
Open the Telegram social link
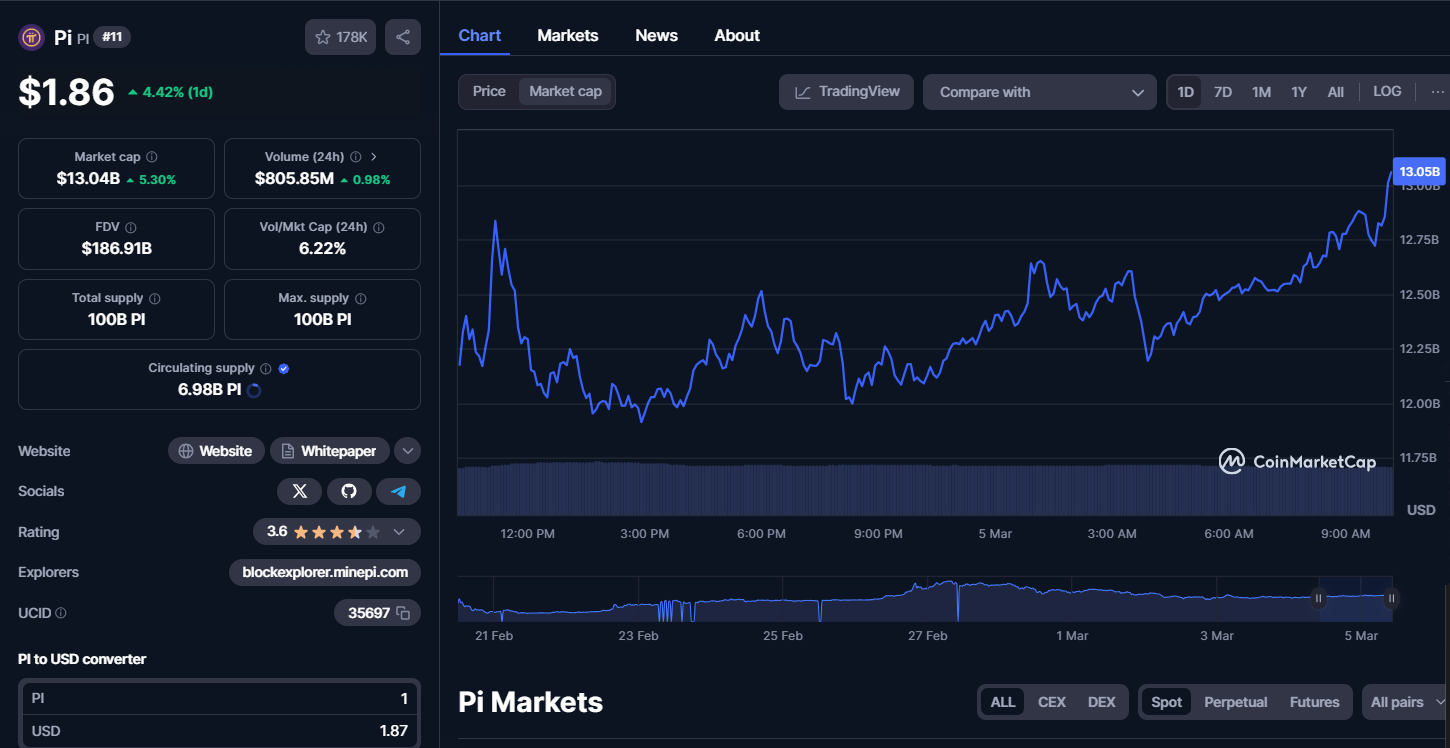pyautogui.click(x=399, y=491)
